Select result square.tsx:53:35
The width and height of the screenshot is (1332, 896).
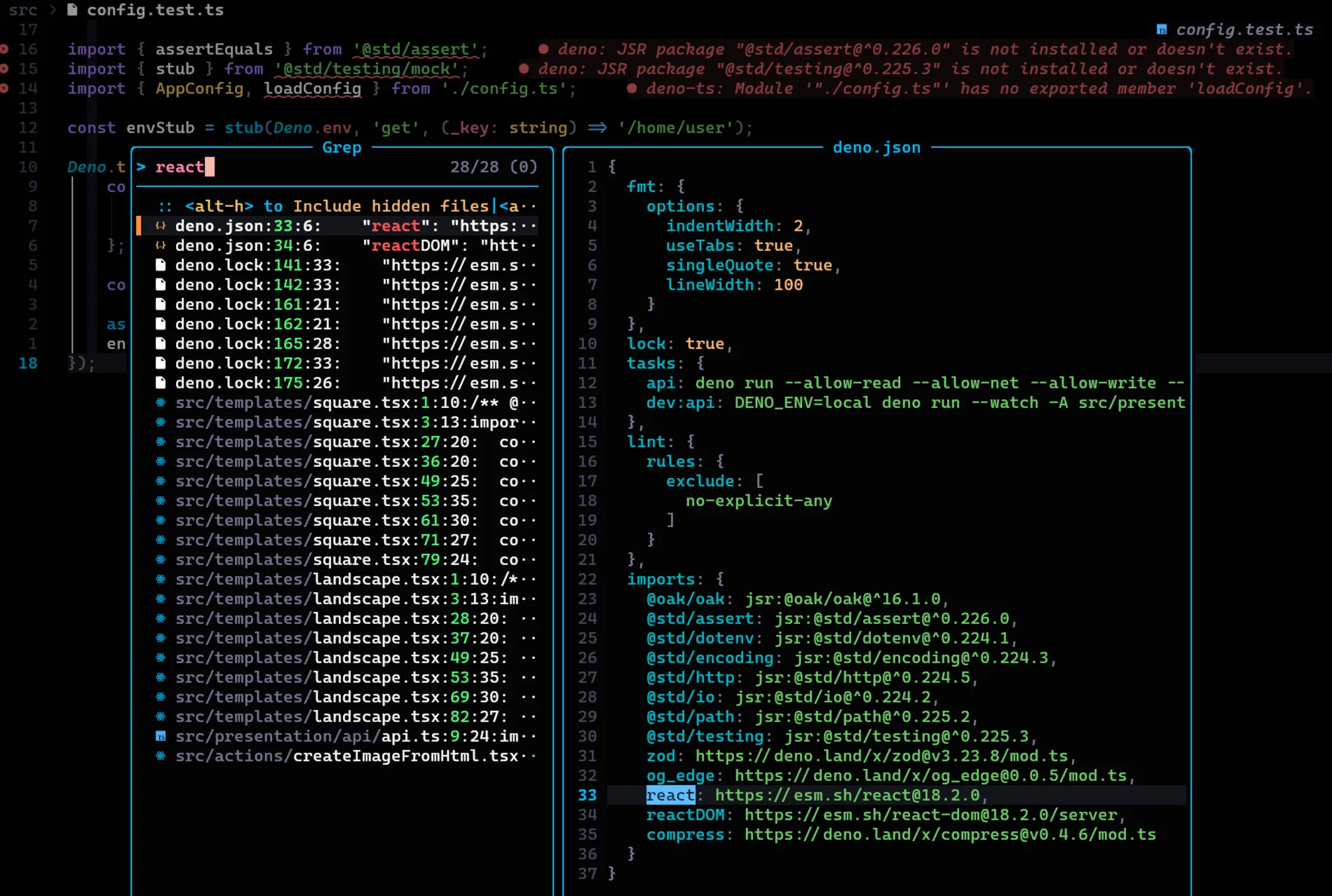pyautogui.click(x=338, y=501)
